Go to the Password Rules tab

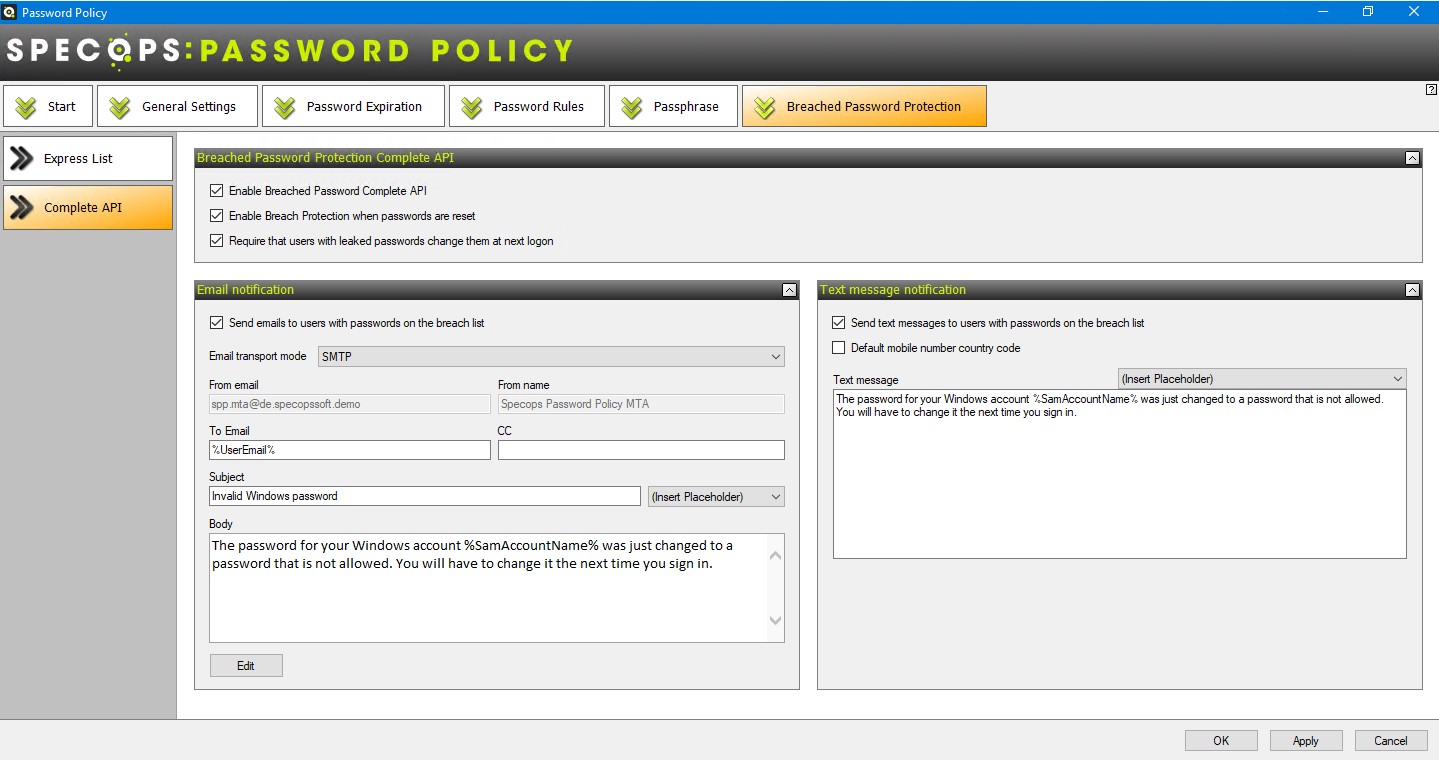(527, 106)
